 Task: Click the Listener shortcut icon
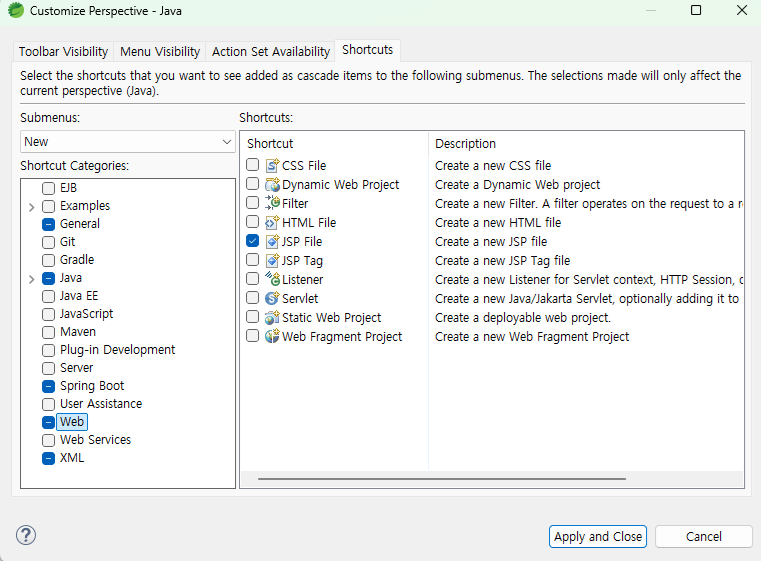point(273,279)
